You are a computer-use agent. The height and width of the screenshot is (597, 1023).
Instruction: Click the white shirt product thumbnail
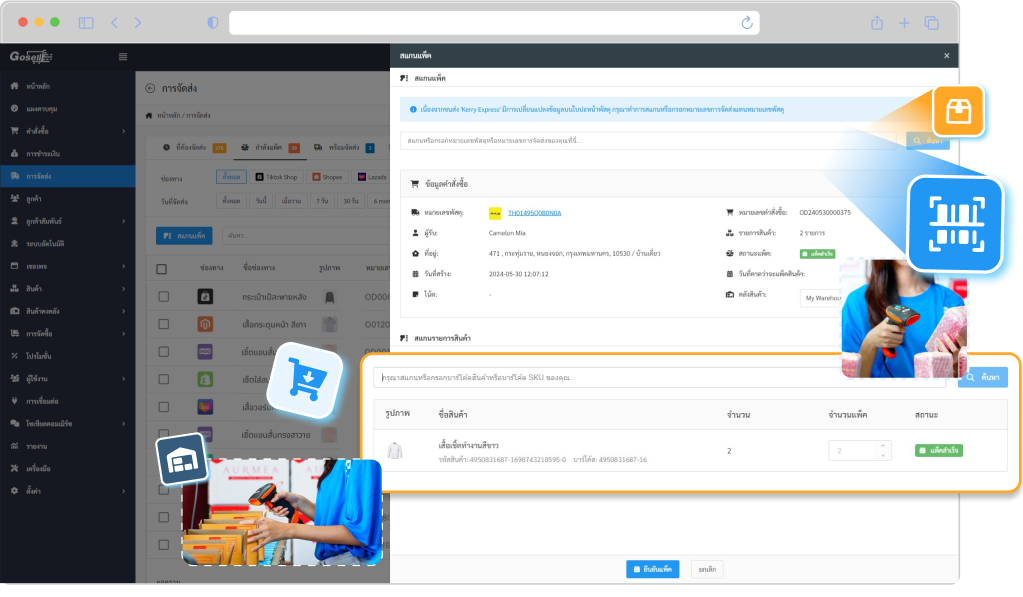[x=395, y=451]
